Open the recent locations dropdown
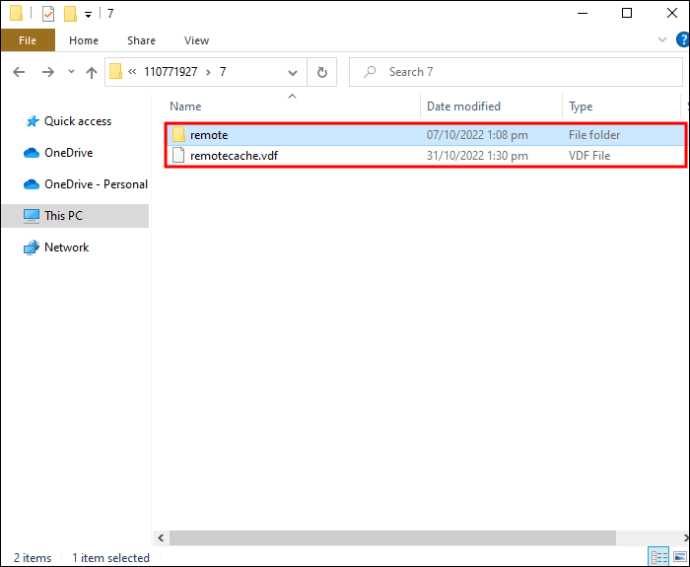 tap(71, 71)
